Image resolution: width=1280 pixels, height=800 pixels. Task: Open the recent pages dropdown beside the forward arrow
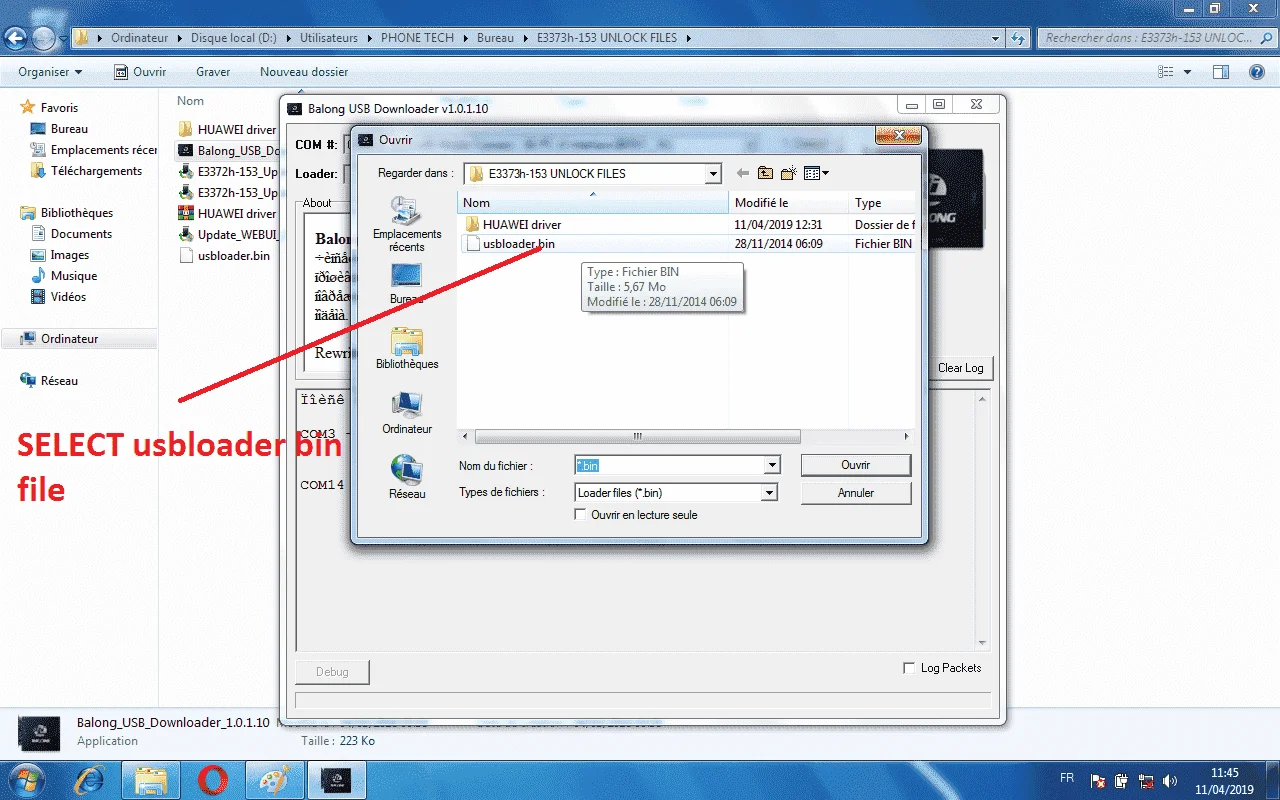tap(63, 39)
